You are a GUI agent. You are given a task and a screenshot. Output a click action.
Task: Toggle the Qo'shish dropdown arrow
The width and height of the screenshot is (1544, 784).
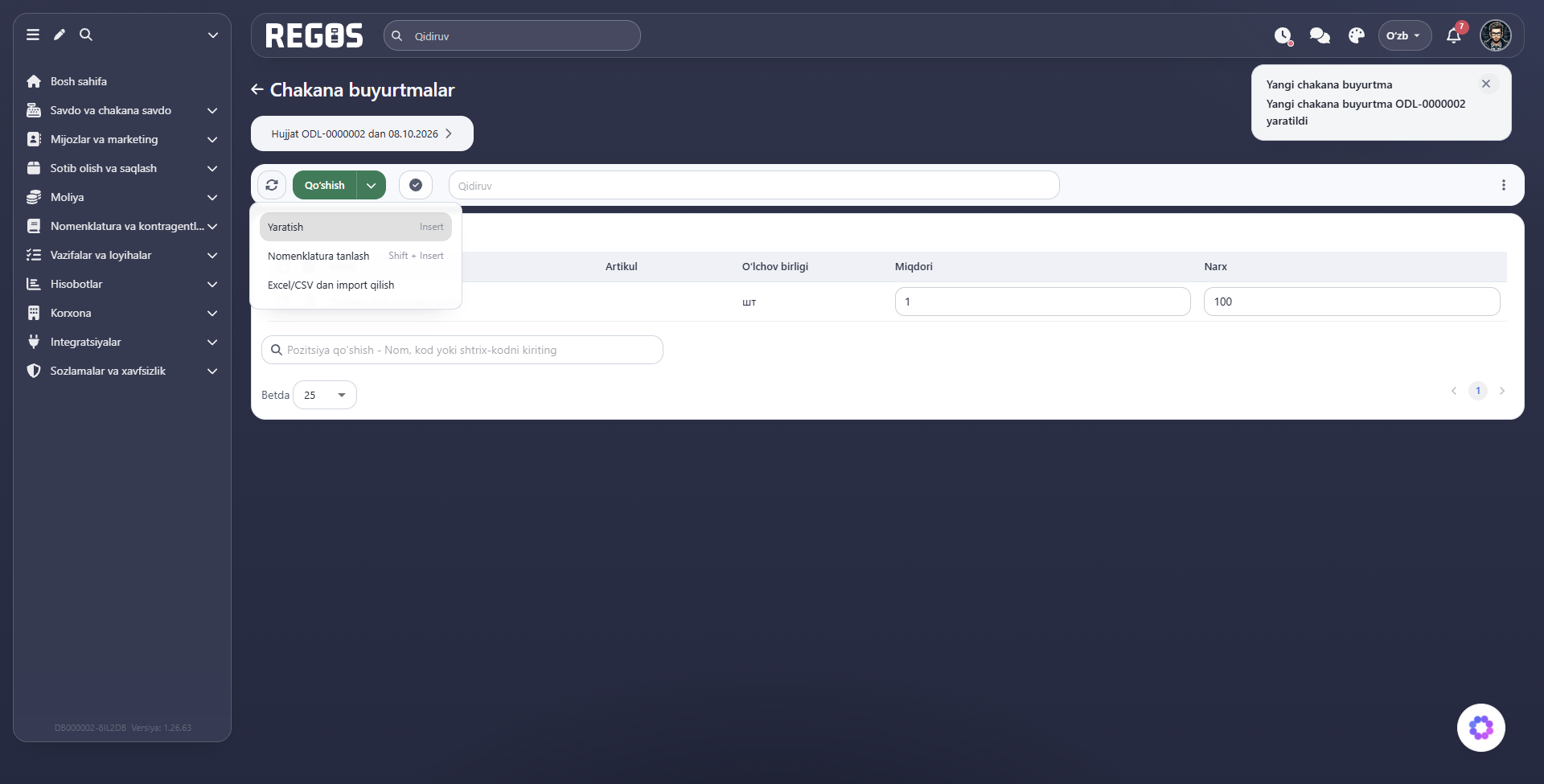coord(372,185)
